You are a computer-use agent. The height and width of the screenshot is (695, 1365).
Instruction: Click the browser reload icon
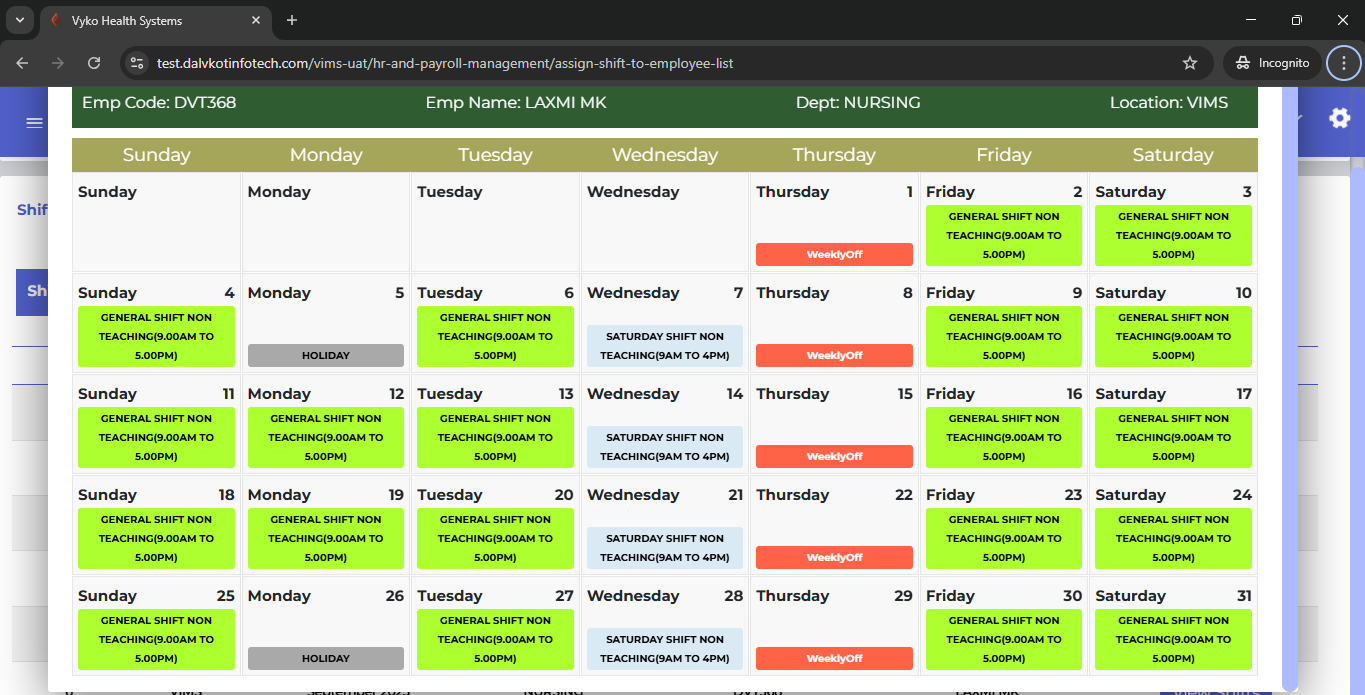94,63
